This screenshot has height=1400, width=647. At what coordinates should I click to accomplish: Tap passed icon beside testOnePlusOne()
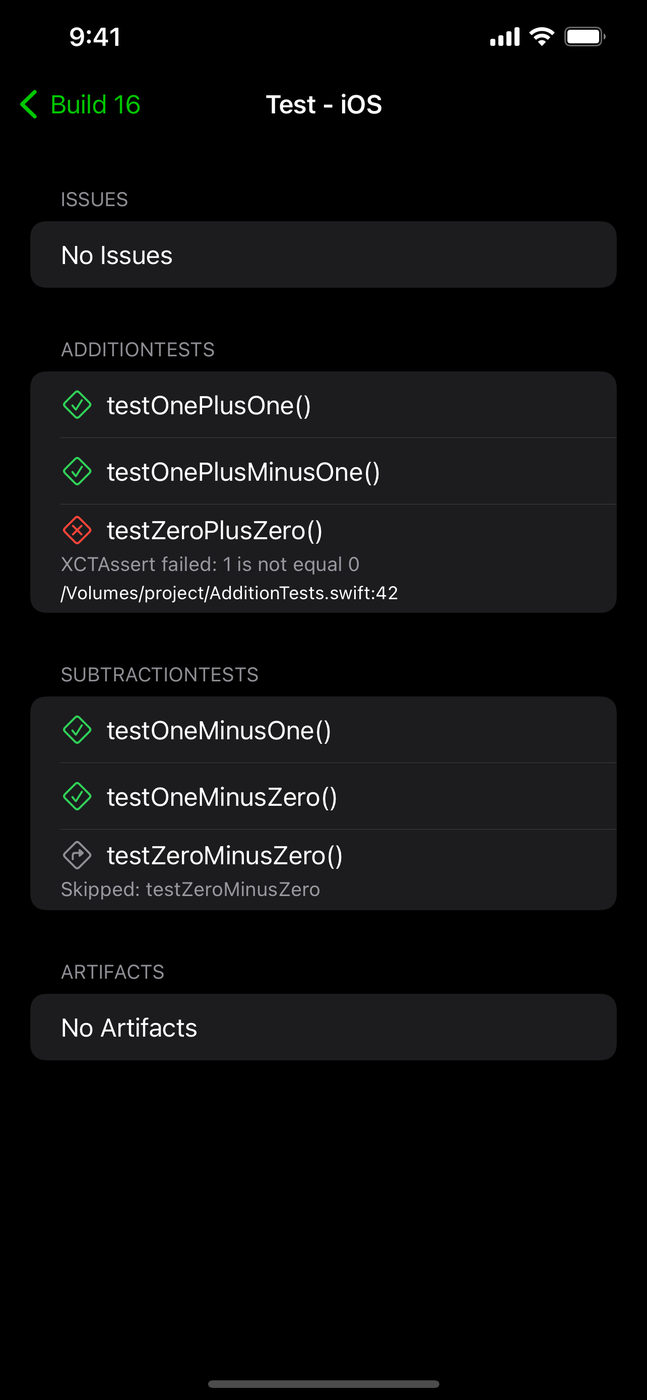pos(77,405)
